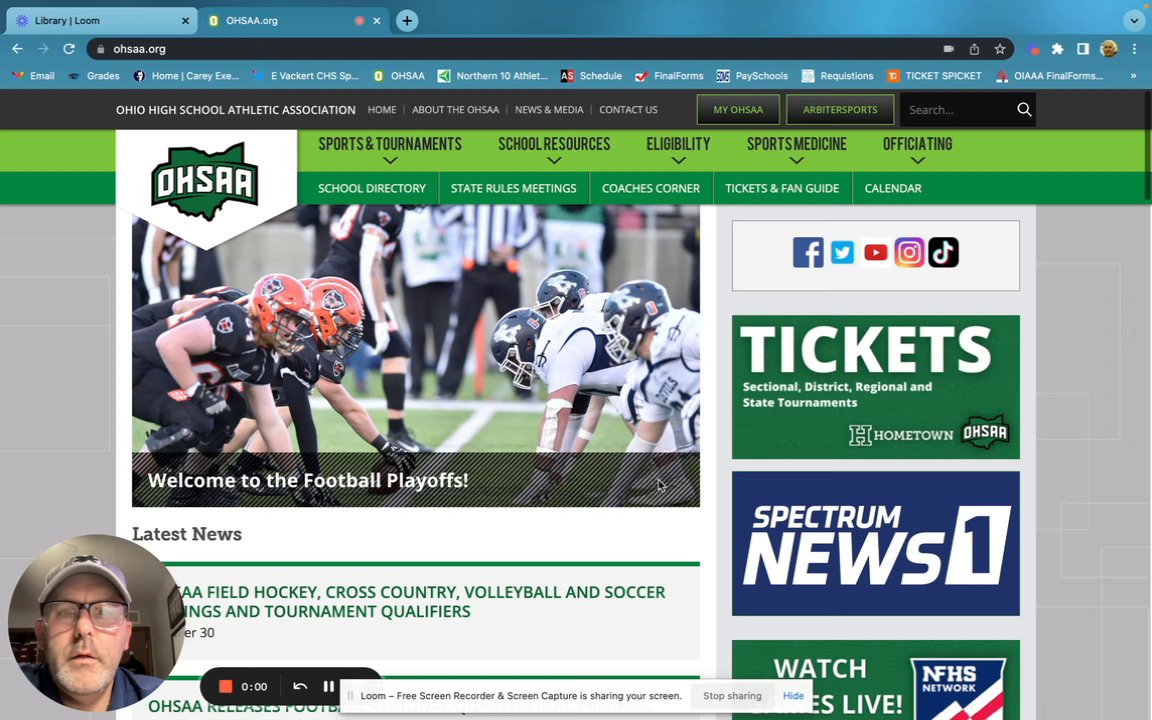Open the Football Playoffs hero image
Screen dimensions: 1152x720
click(416, 356)
